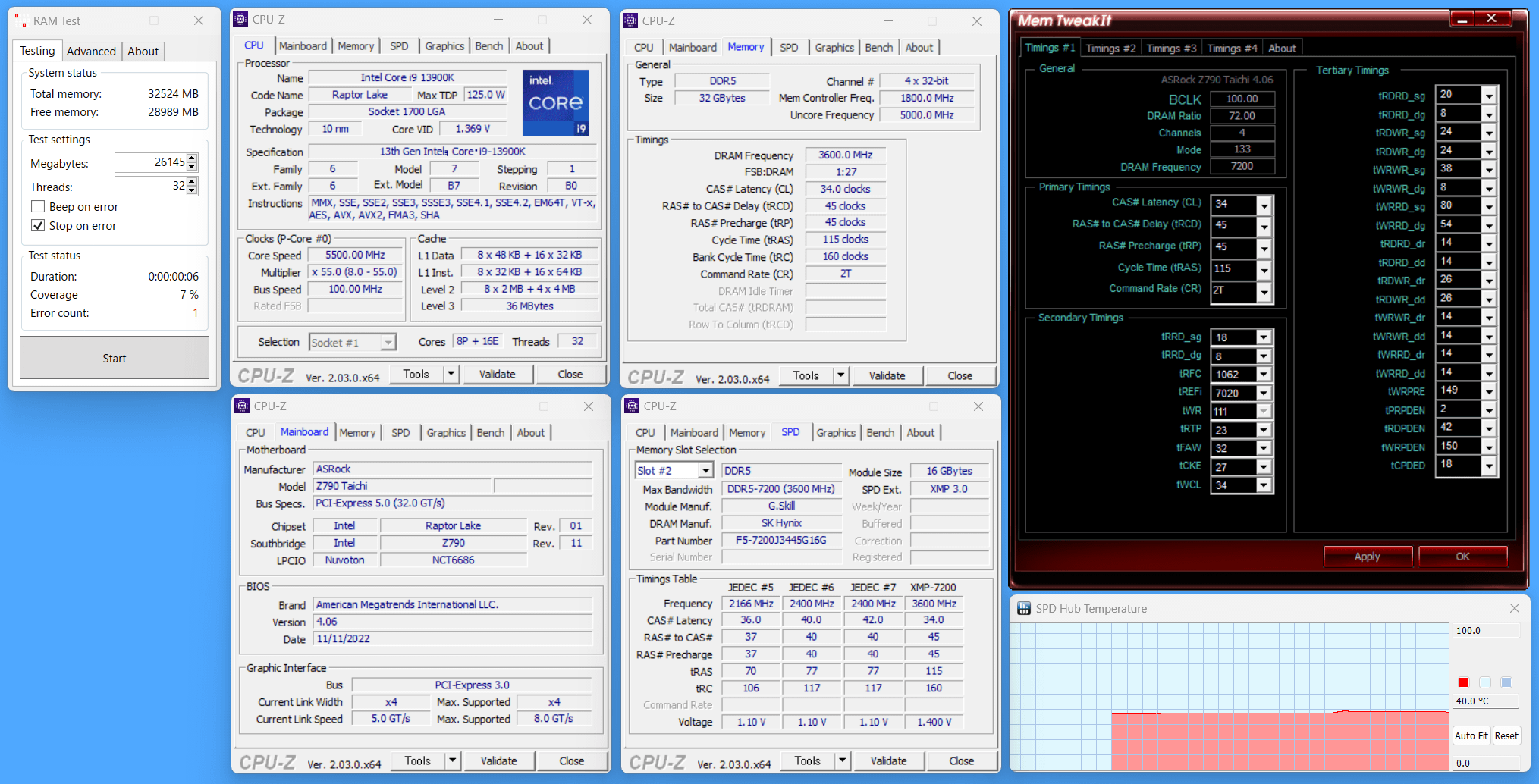Screen dimensions: 1539x784
Task: Click the tWR 111 field in MemTweakIt
Action: (x=1234, y=411)
